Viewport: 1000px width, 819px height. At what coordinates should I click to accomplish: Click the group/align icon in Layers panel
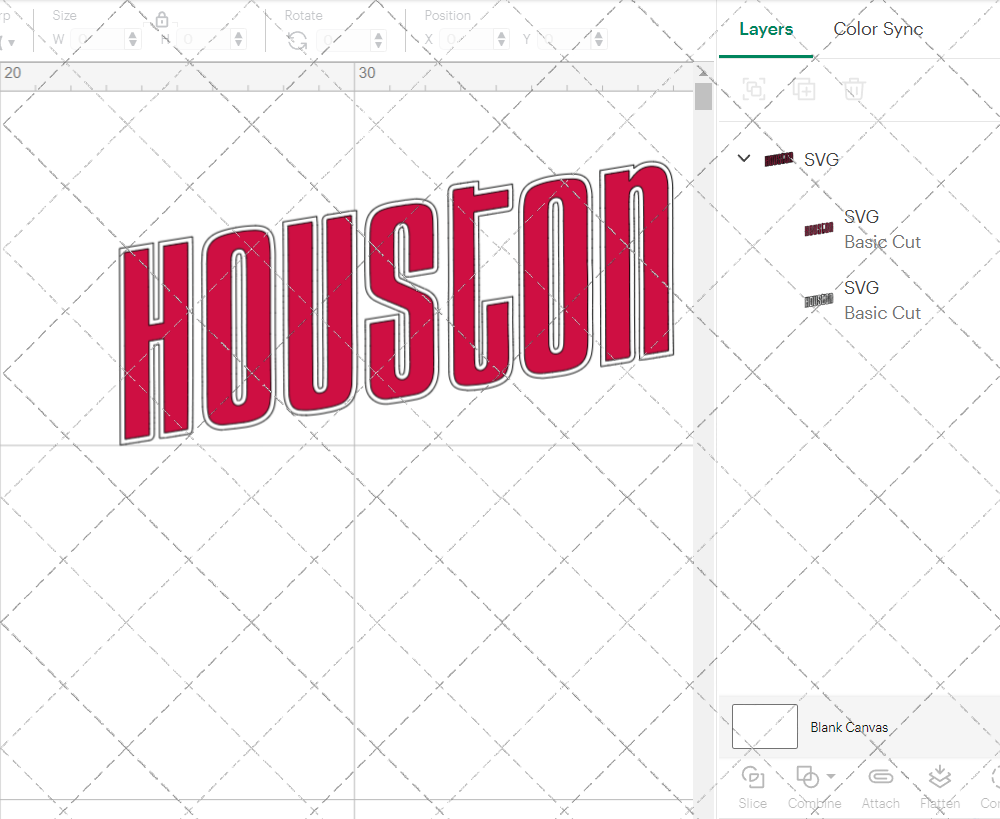[753, 89]
